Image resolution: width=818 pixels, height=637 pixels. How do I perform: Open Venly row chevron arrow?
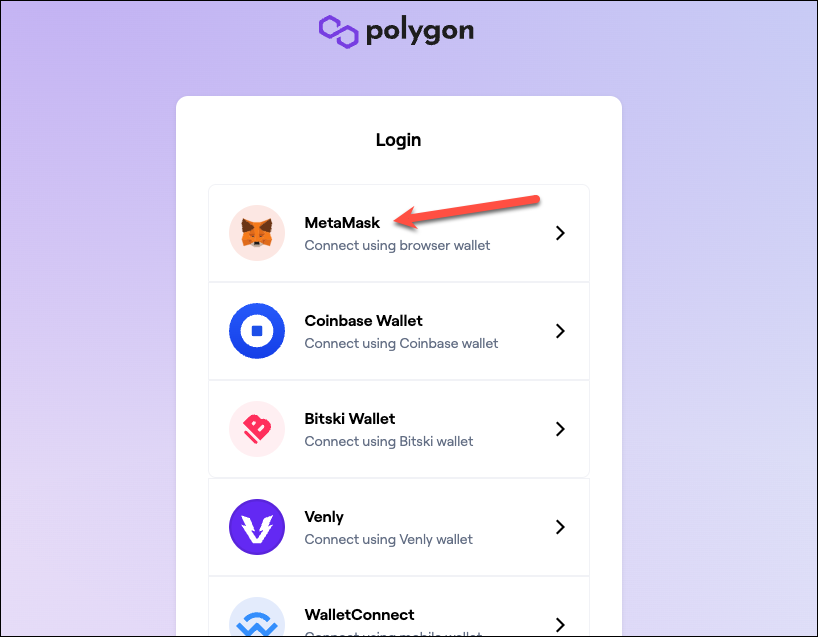pos(560,527)
